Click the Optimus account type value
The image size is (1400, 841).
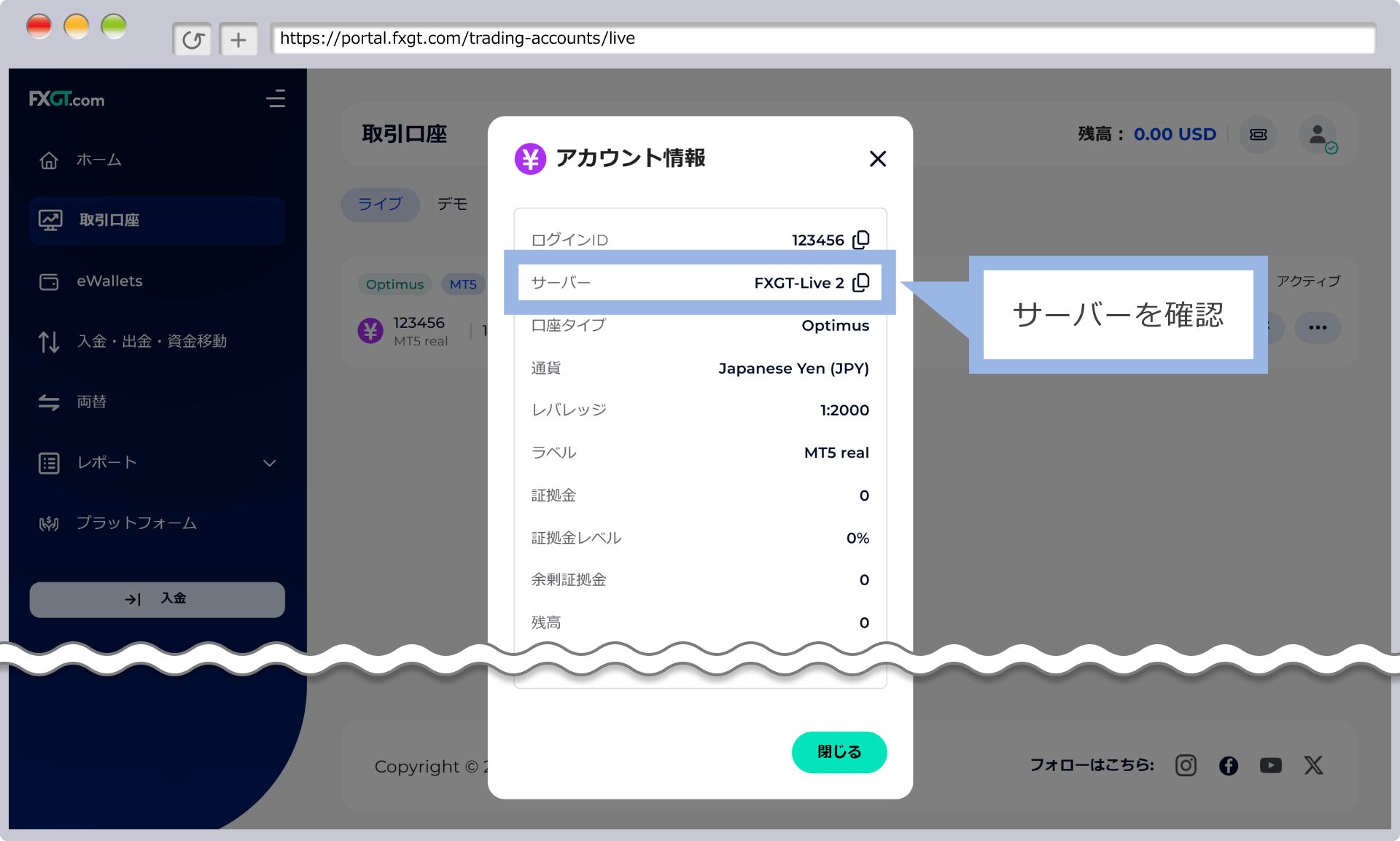coord(835,326)
